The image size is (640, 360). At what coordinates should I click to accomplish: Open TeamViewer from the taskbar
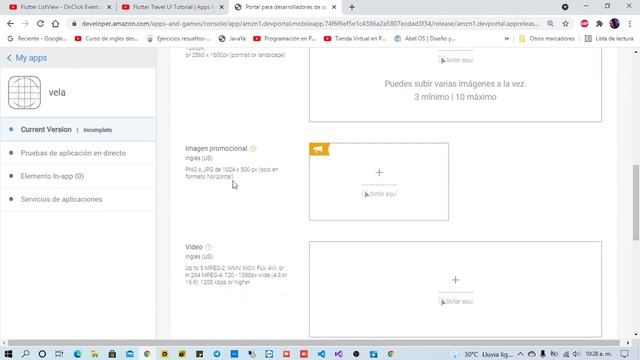[x=269, y=354]
